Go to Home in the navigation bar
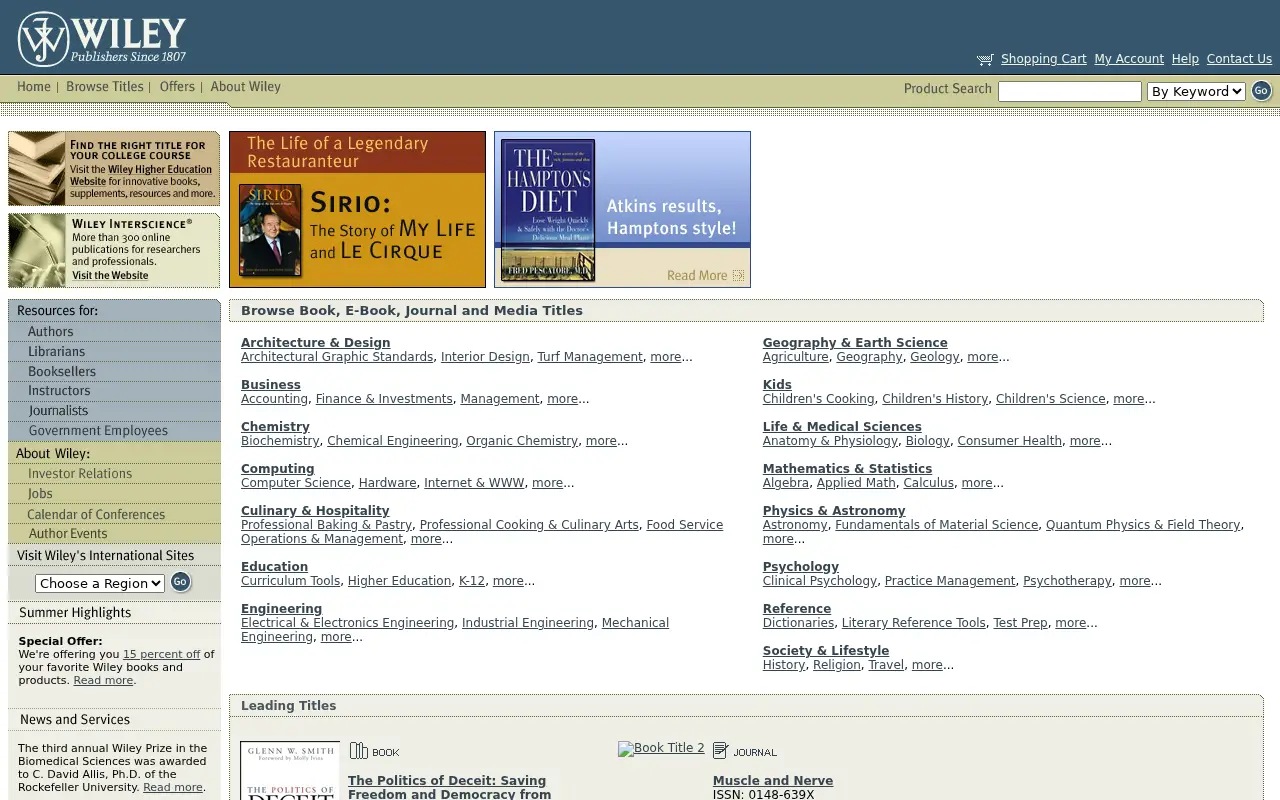This screenshot has height=800, width=1280. pyautogui.click(x=34, y=87)
